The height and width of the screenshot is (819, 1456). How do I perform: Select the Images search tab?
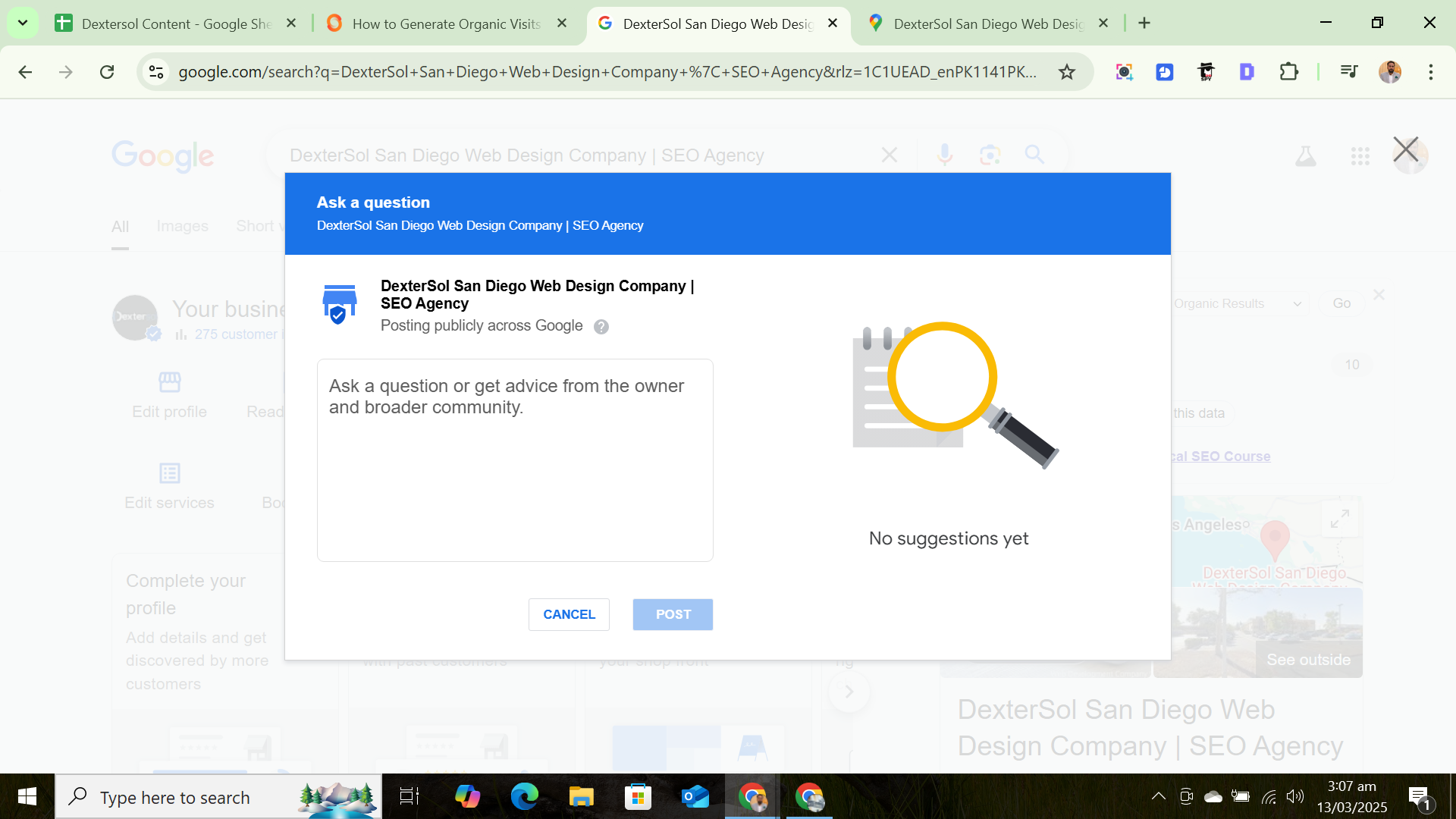click(182, 226)
